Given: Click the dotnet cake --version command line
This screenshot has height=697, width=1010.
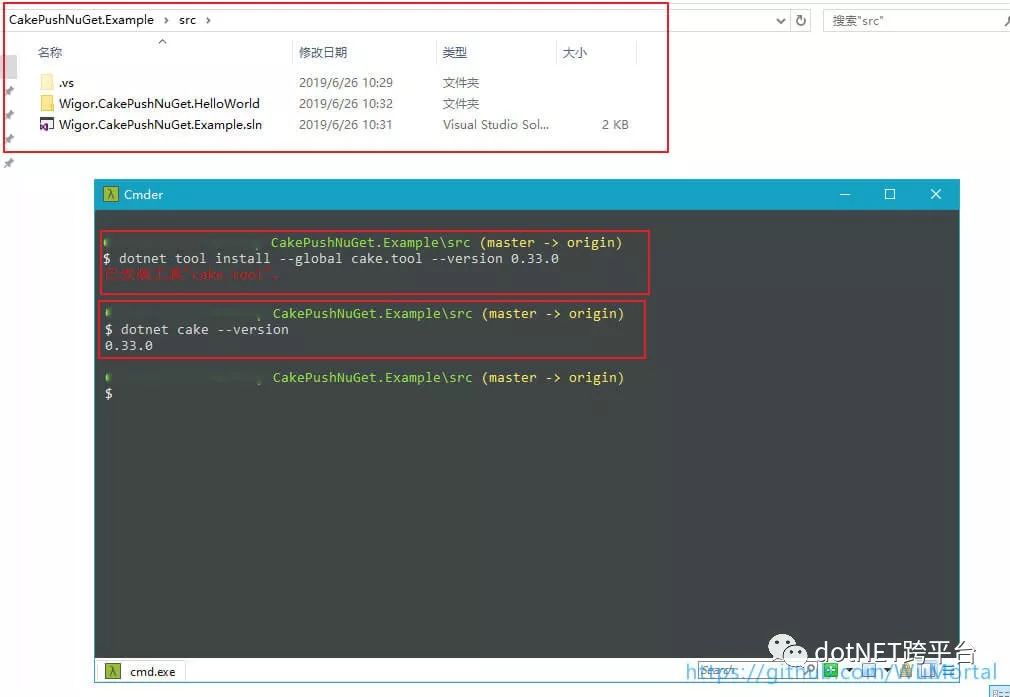Looking at the screenshot, I should coord(196,329).
